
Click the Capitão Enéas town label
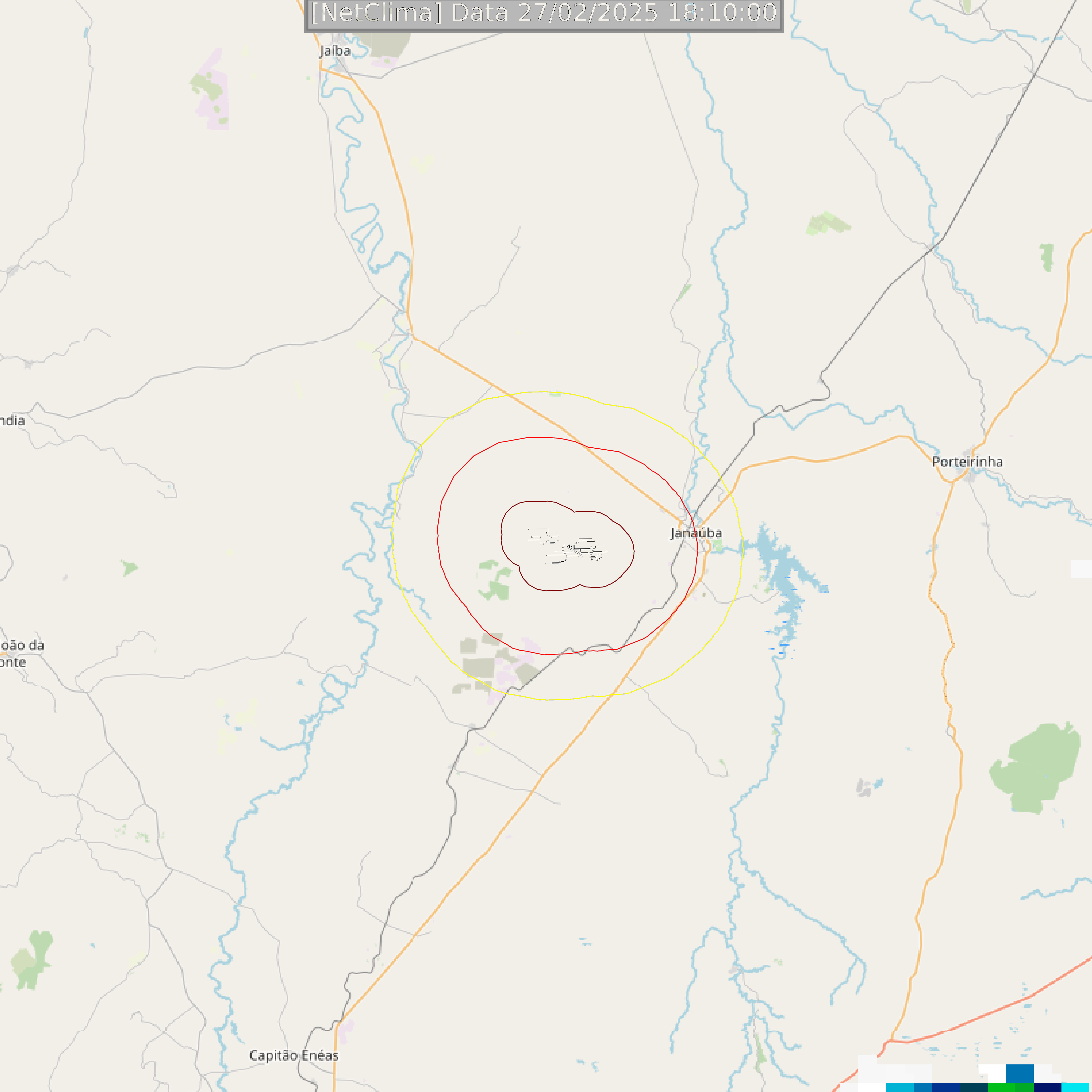(x=294, y=1055)
